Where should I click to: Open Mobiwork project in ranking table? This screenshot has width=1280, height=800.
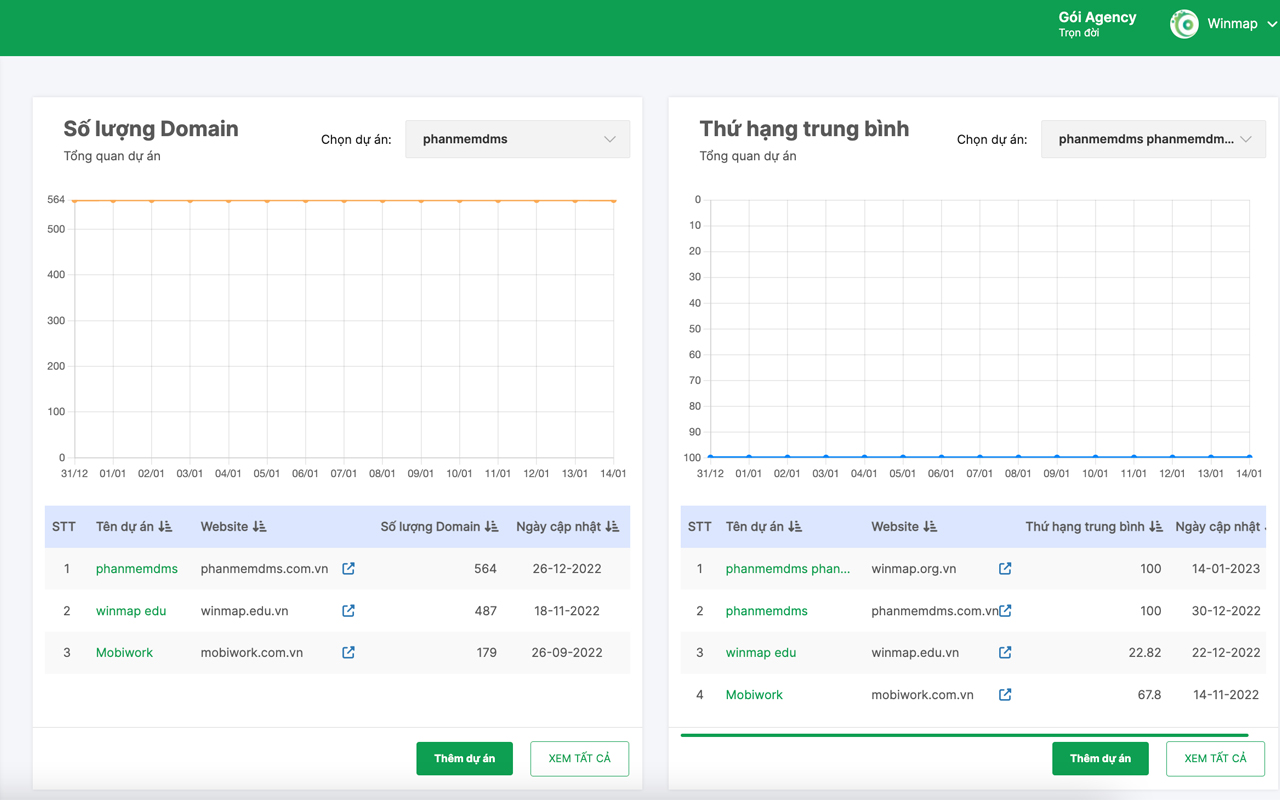coord(754,694)
